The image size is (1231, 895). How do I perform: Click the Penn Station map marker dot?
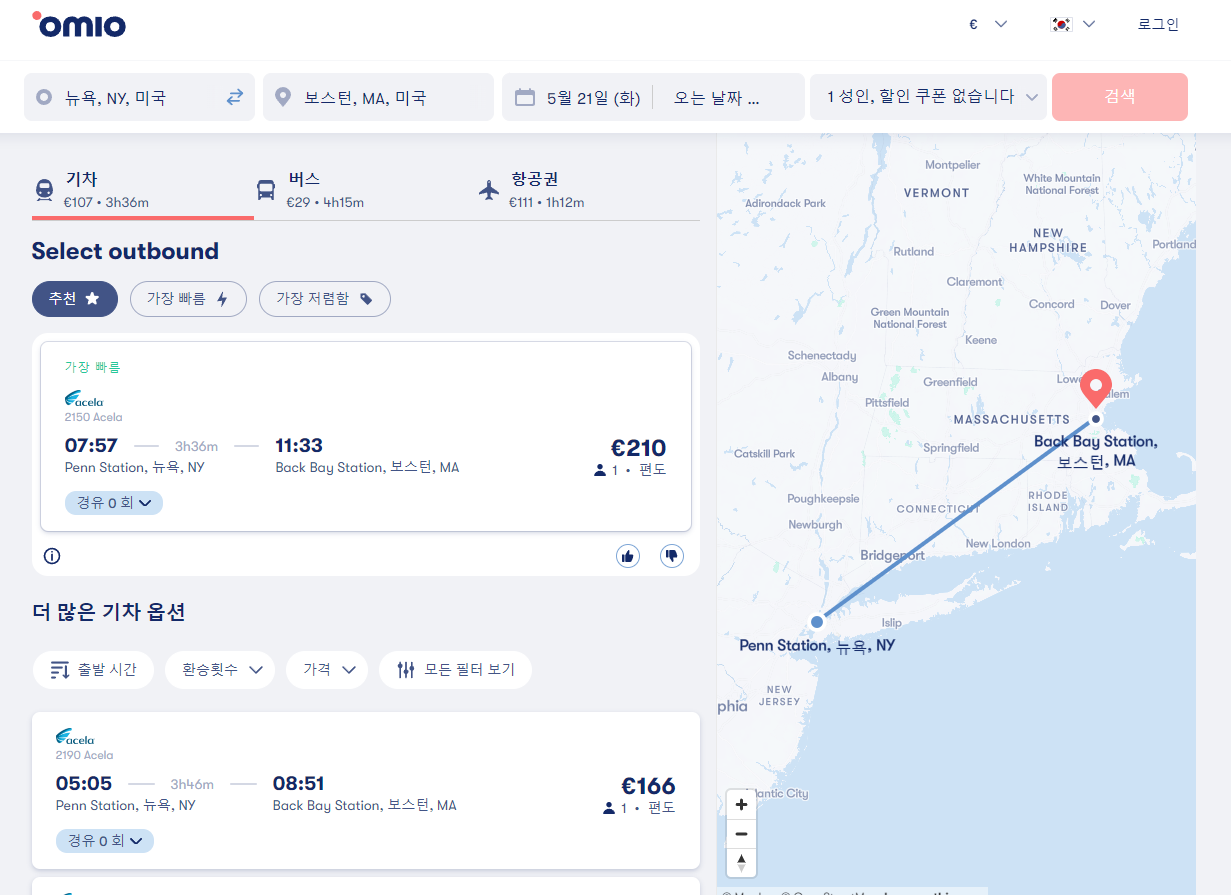(817, 622)
